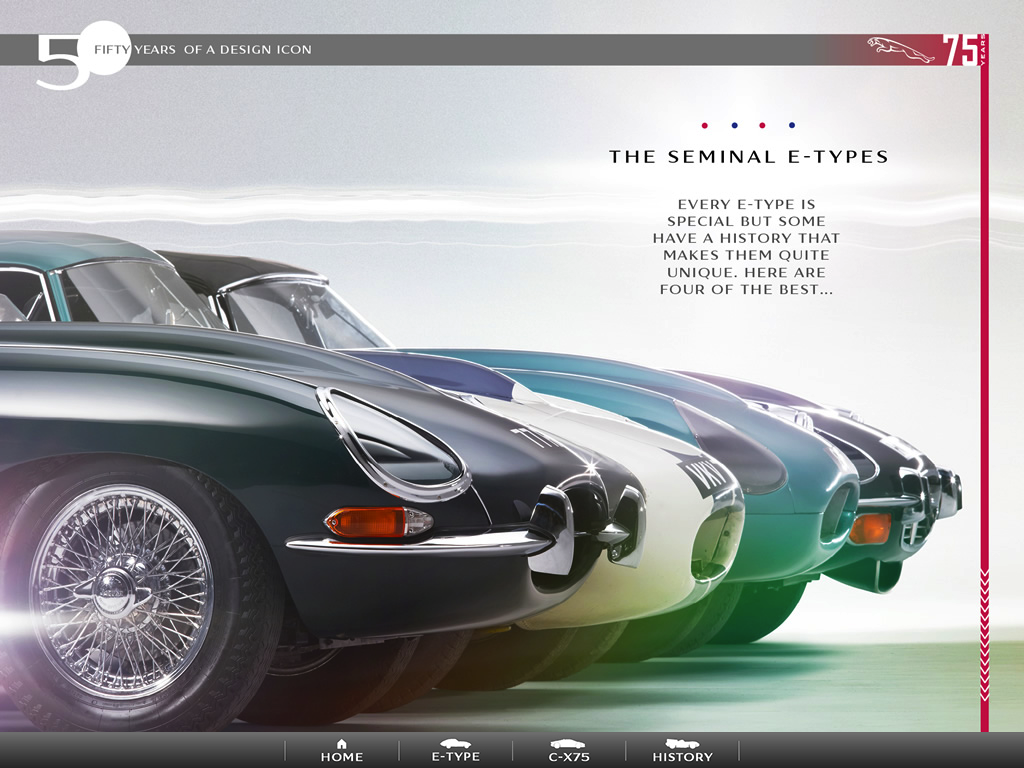This screenshot has height=768, width=1024.
Task: Tap the dark green front E-Type's wire wheel
Action: [120, 591]
